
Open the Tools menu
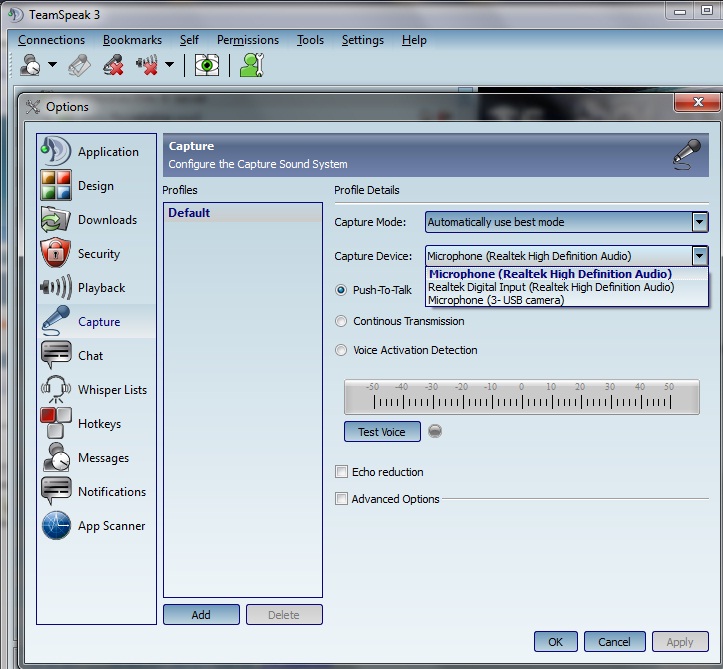(x=310, y=40)
